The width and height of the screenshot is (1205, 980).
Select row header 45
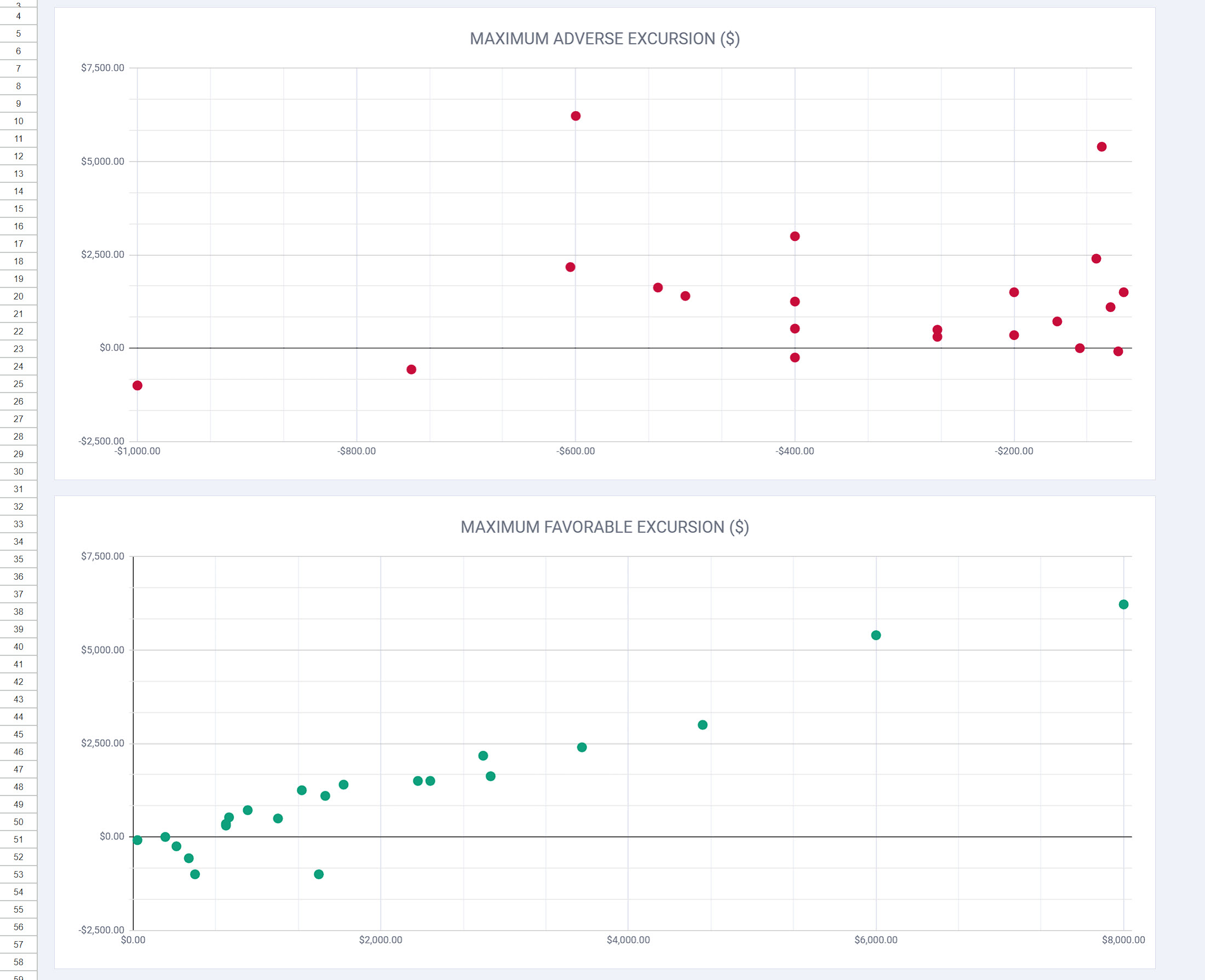click(x=19, y=734)
